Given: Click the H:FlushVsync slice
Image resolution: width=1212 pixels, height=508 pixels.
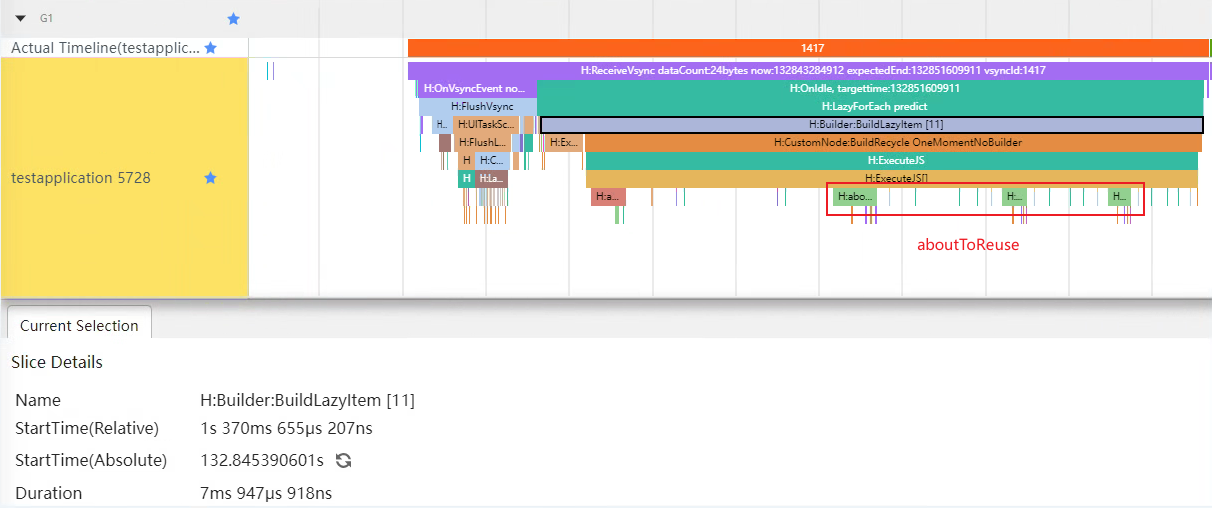Looking at the screenshot, I should pyautogui.click(x=480, y=106).
